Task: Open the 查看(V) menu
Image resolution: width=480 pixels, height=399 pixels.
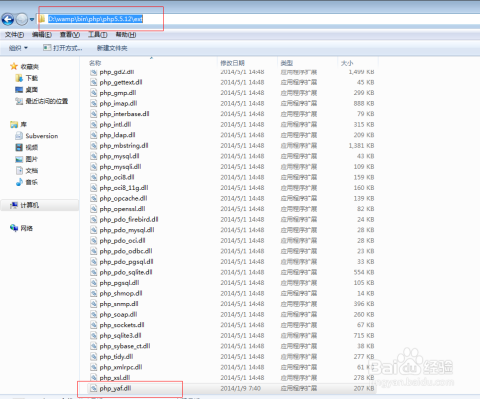Action: coord(70,35)
